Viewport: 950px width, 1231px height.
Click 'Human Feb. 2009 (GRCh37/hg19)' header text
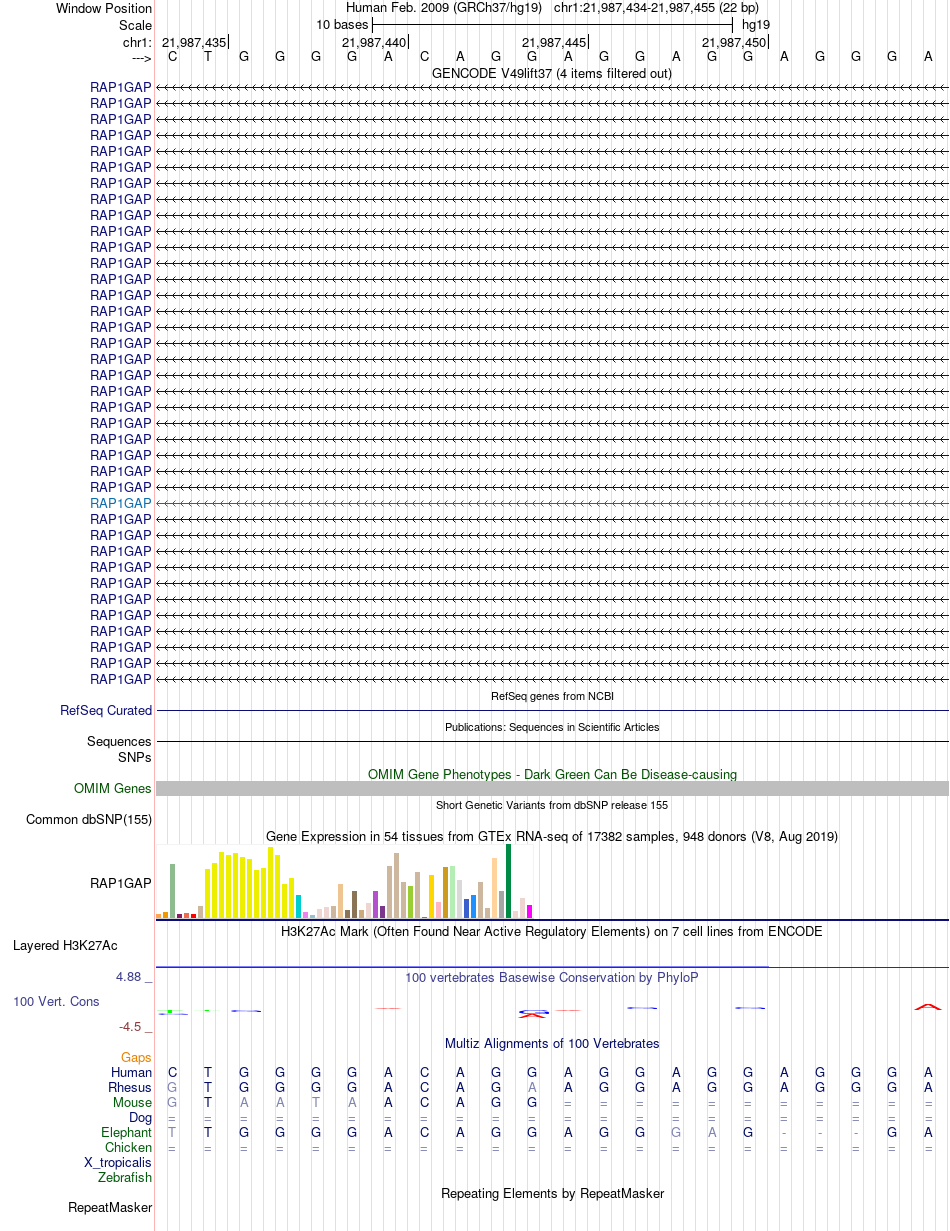point(443,8)
